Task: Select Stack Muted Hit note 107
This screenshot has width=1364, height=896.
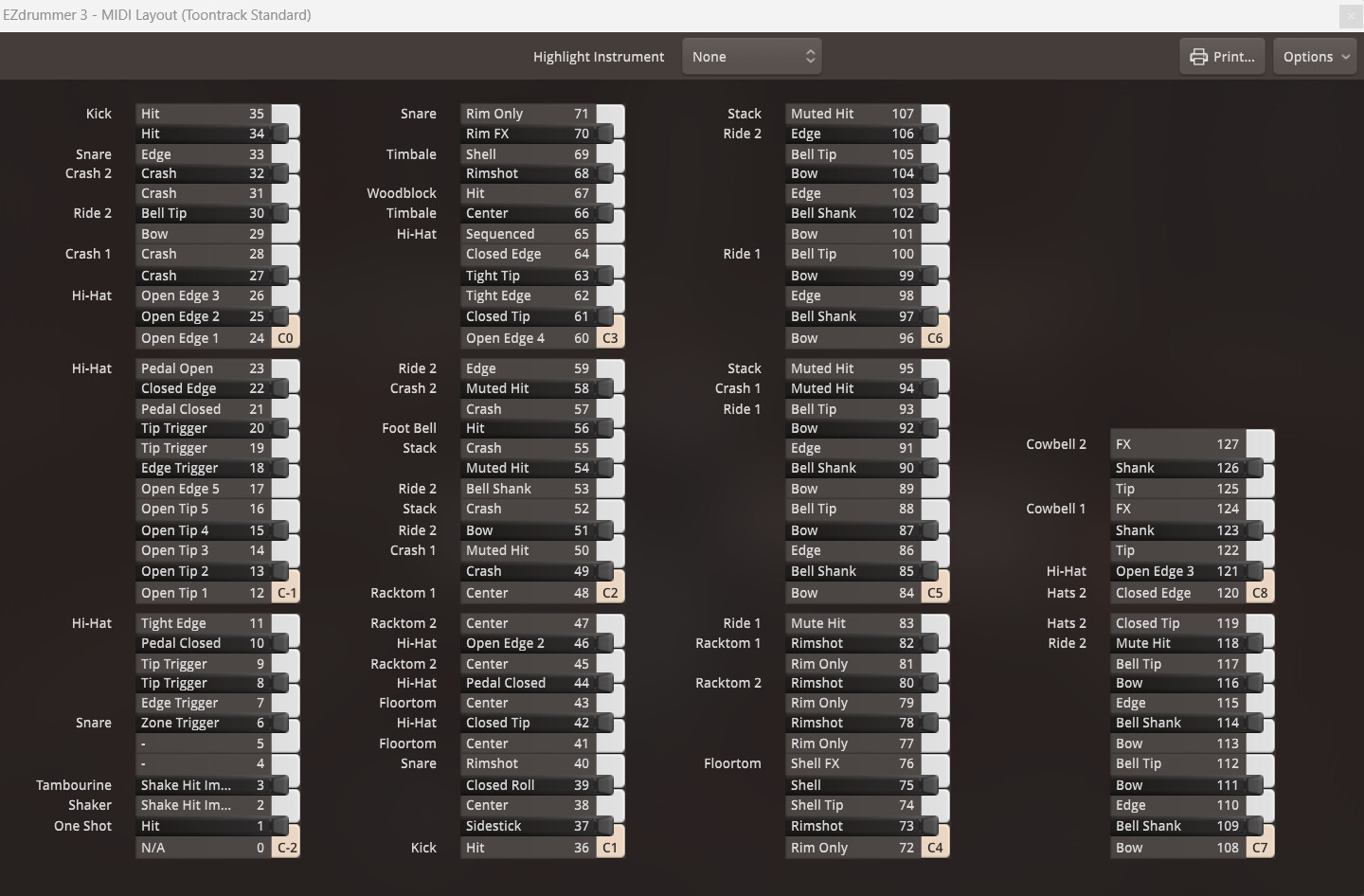Action: click(852, 114)
